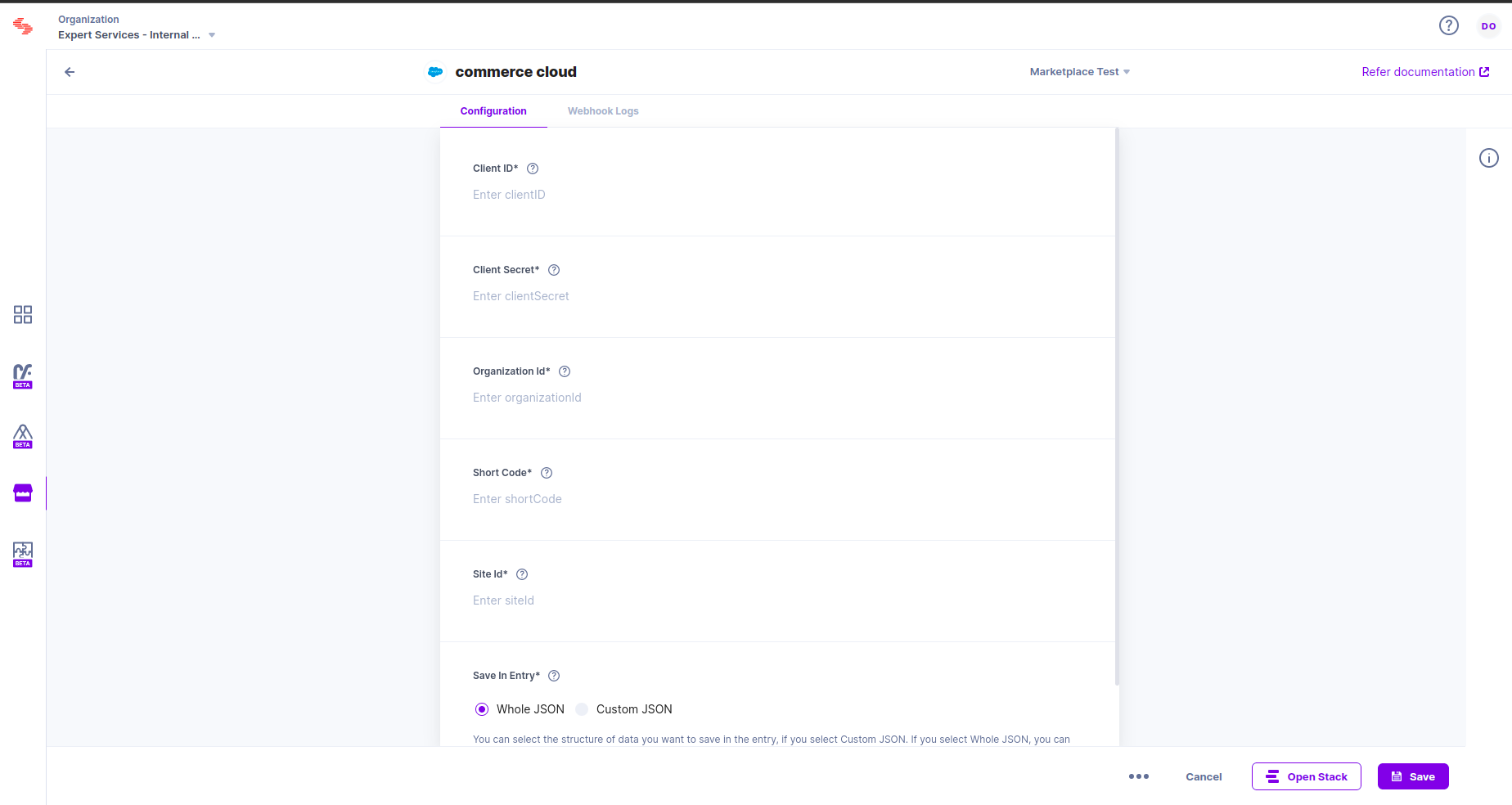Open the puzzle-piece beta icon in sidebar

(23, 554)
